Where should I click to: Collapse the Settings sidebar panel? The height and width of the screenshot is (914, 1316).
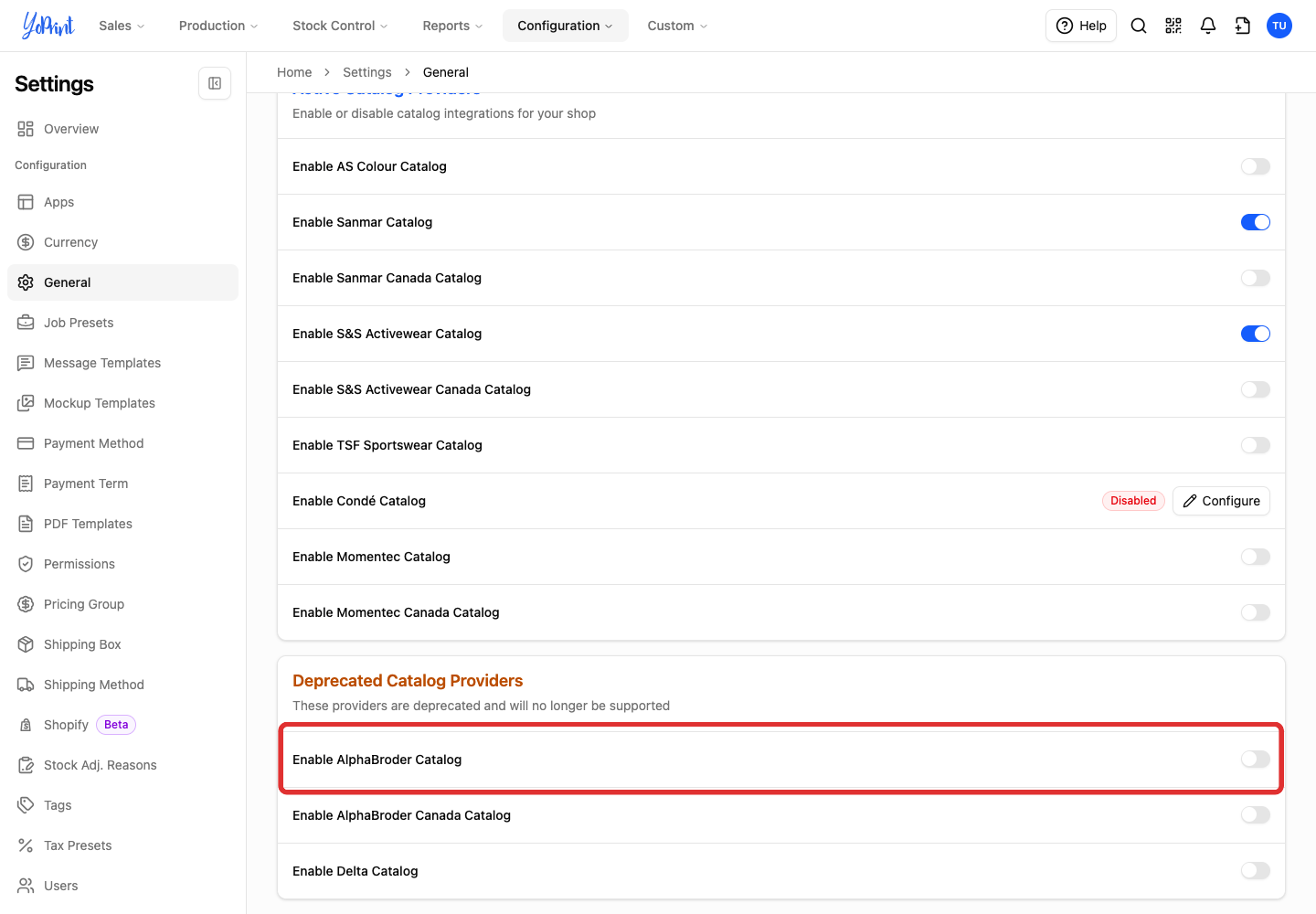click(x=215, y=83)
